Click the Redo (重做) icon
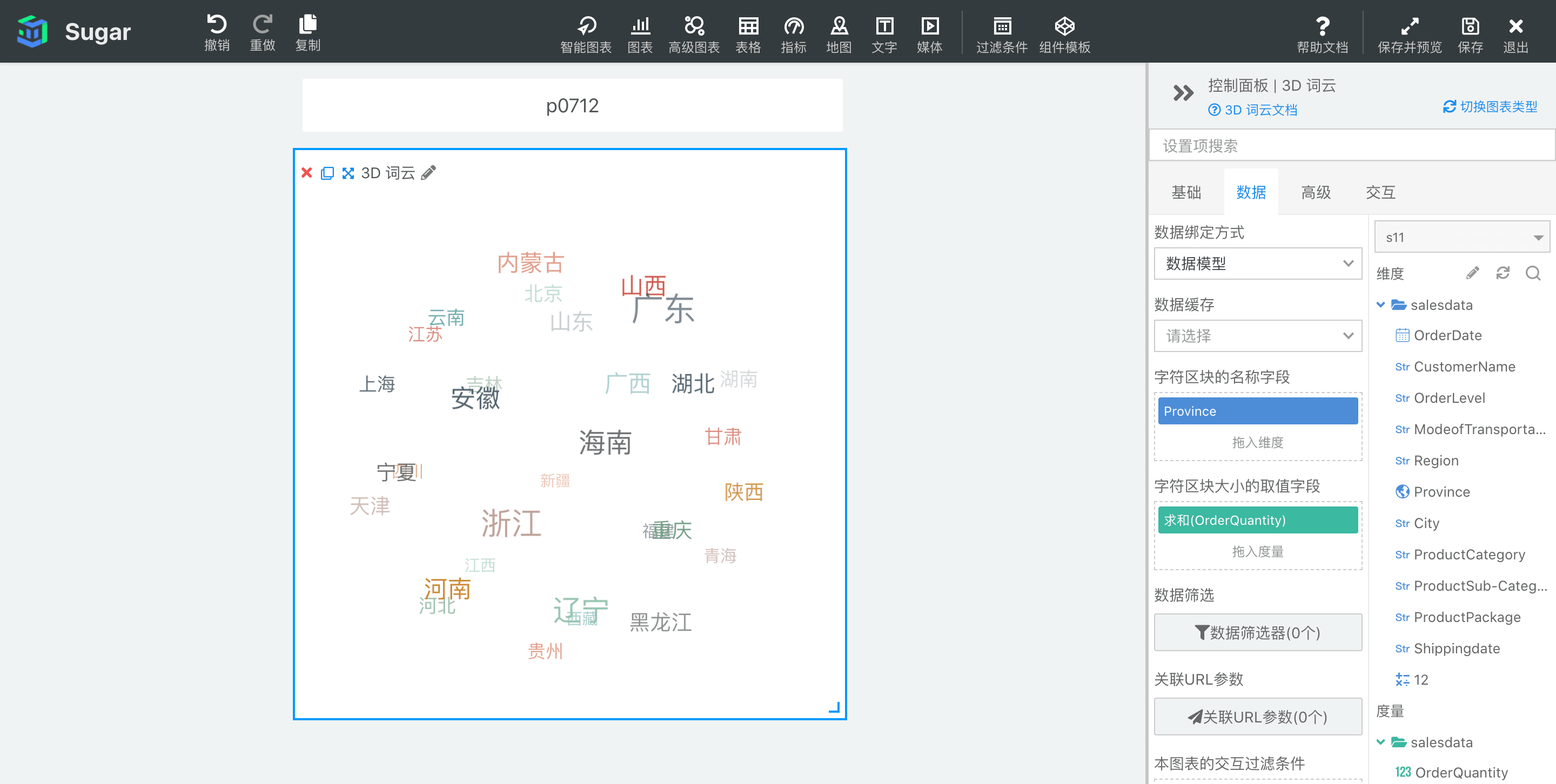This screenshot has width=1556, height=784. pos(263,32)
